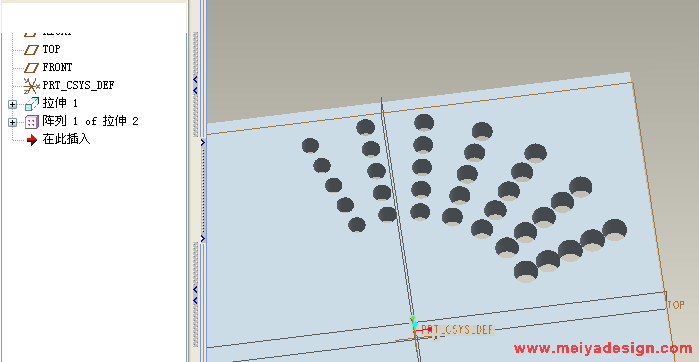Select the TOP tree item label
The height and width of the screenshot is (362, 699).
pos(51,49)
